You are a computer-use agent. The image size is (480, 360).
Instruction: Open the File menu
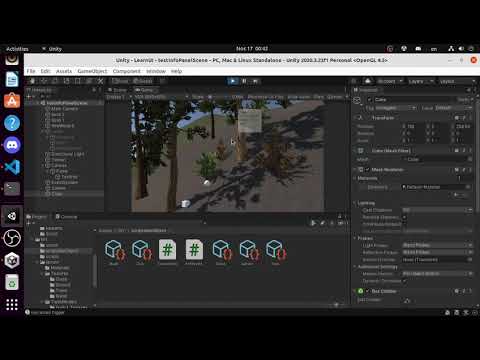pyautogui.click(x=31, y=71)
